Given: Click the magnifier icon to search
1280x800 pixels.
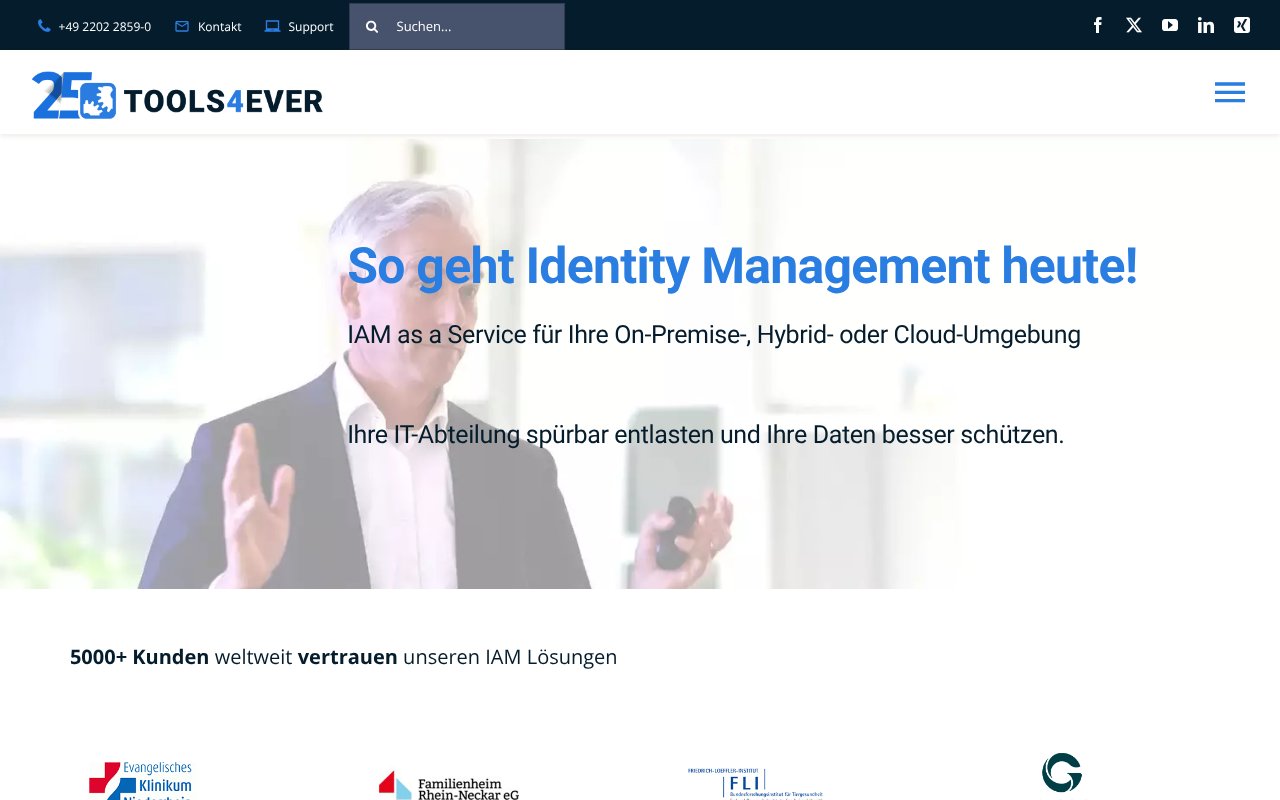Looking at the screenshot, I should tap(372, 26).
